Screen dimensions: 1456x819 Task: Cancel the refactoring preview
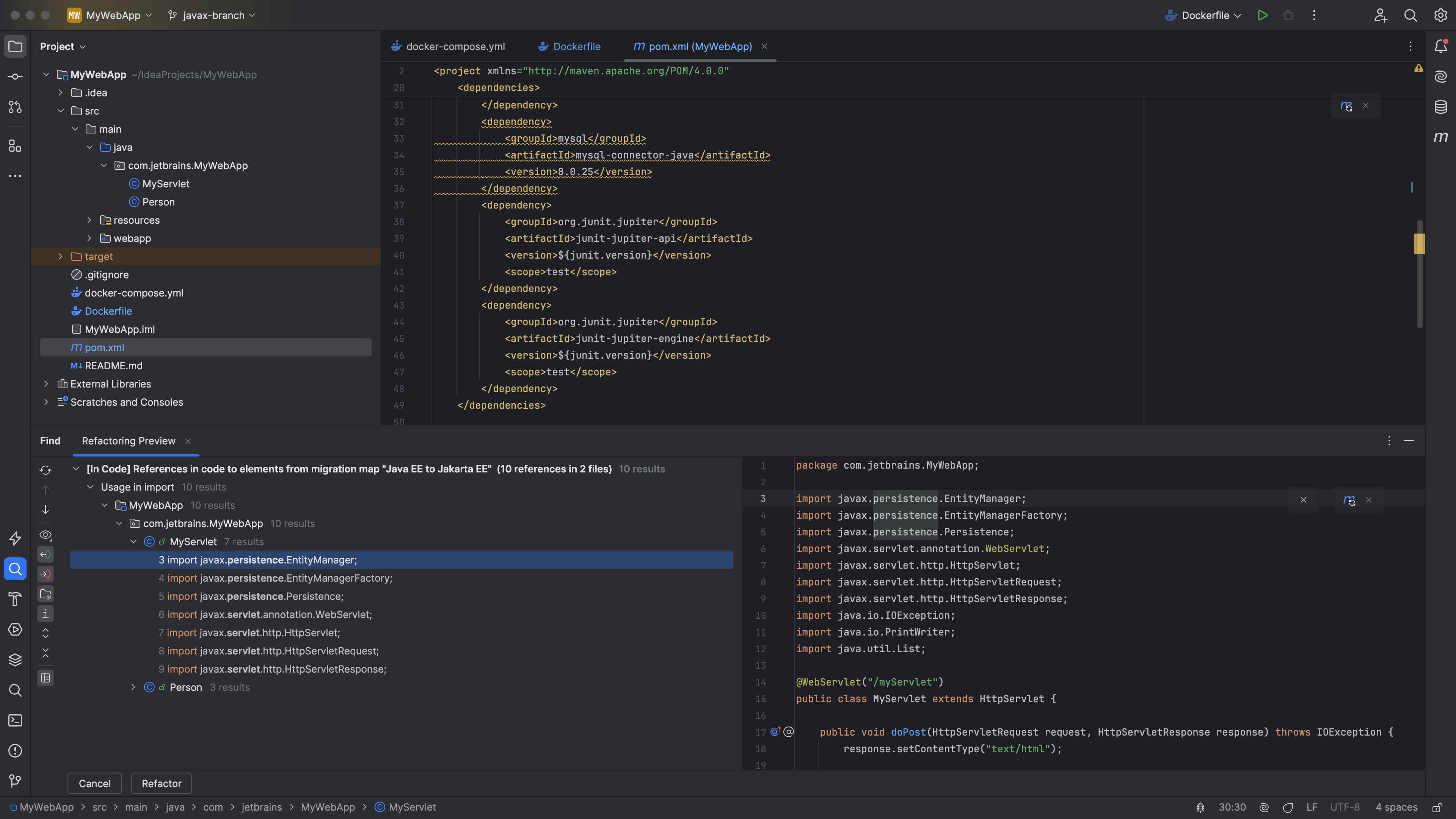click(x=94, y=783)
